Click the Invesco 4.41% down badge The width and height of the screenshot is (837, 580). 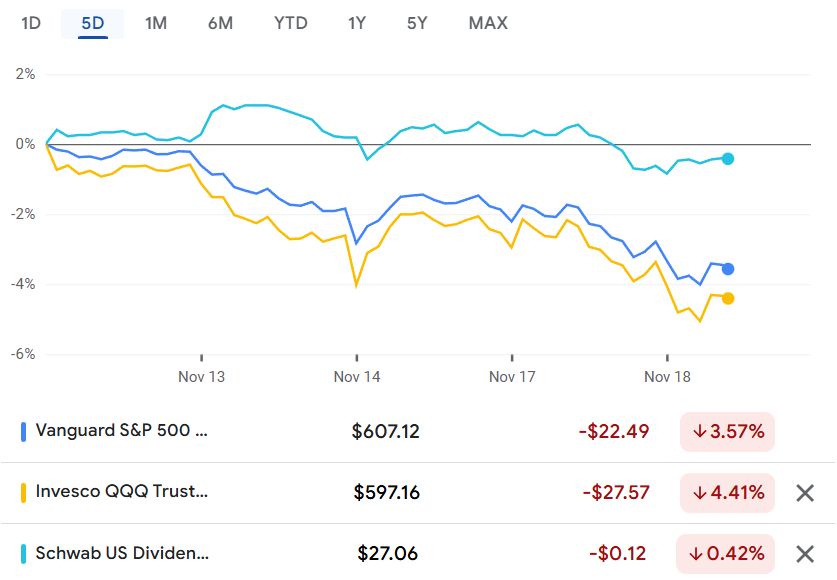pos(727,493)
